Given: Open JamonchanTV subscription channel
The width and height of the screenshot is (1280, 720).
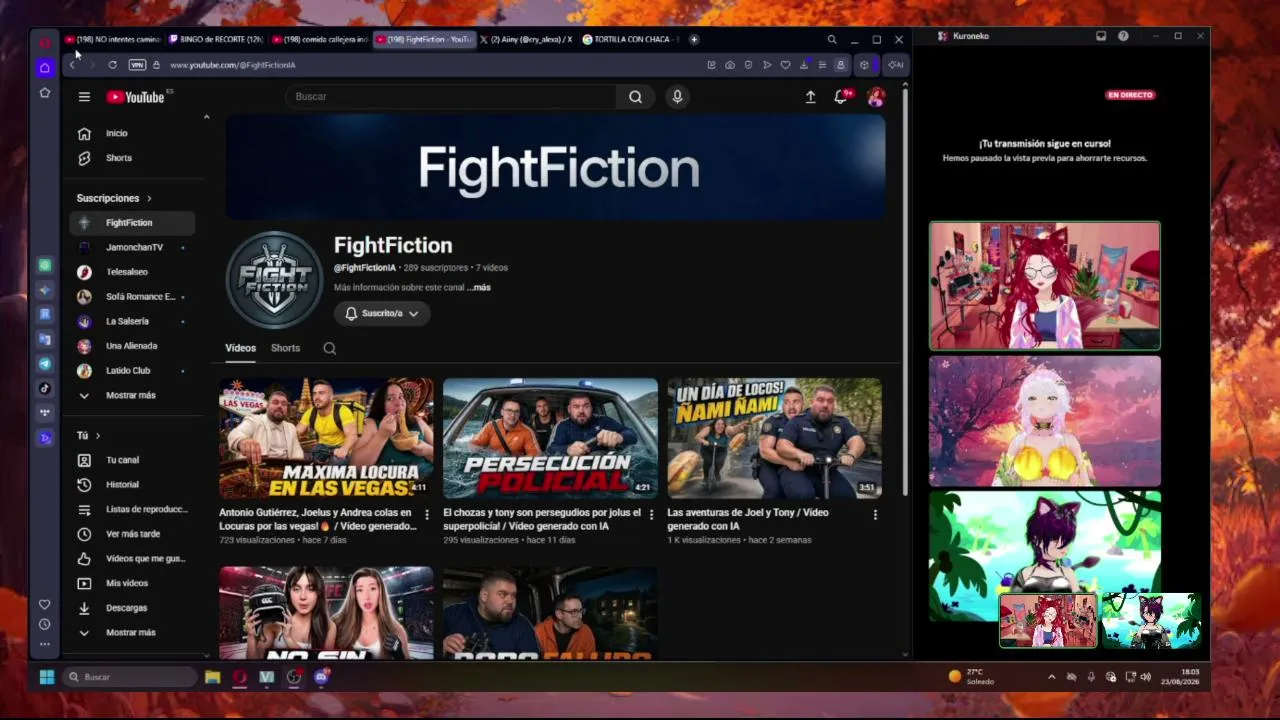Looking at the screenshot, I should pyautogui.click(x=131, y=247).
